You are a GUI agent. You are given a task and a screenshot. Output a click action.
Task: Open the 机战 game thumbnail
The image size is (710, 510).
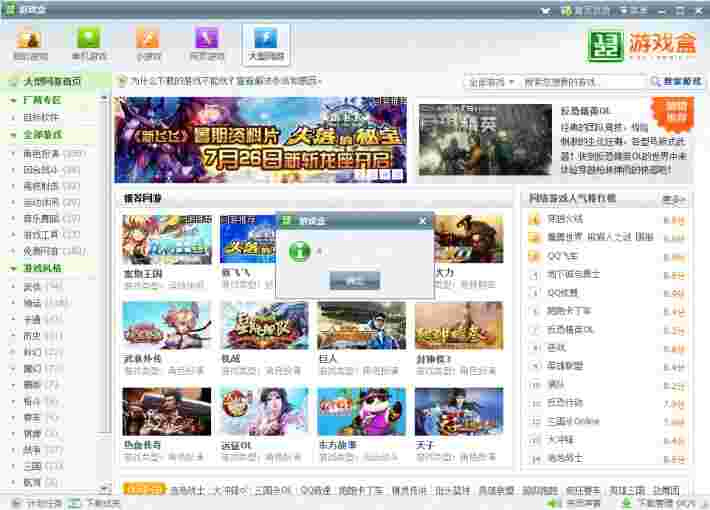point(264,326)
